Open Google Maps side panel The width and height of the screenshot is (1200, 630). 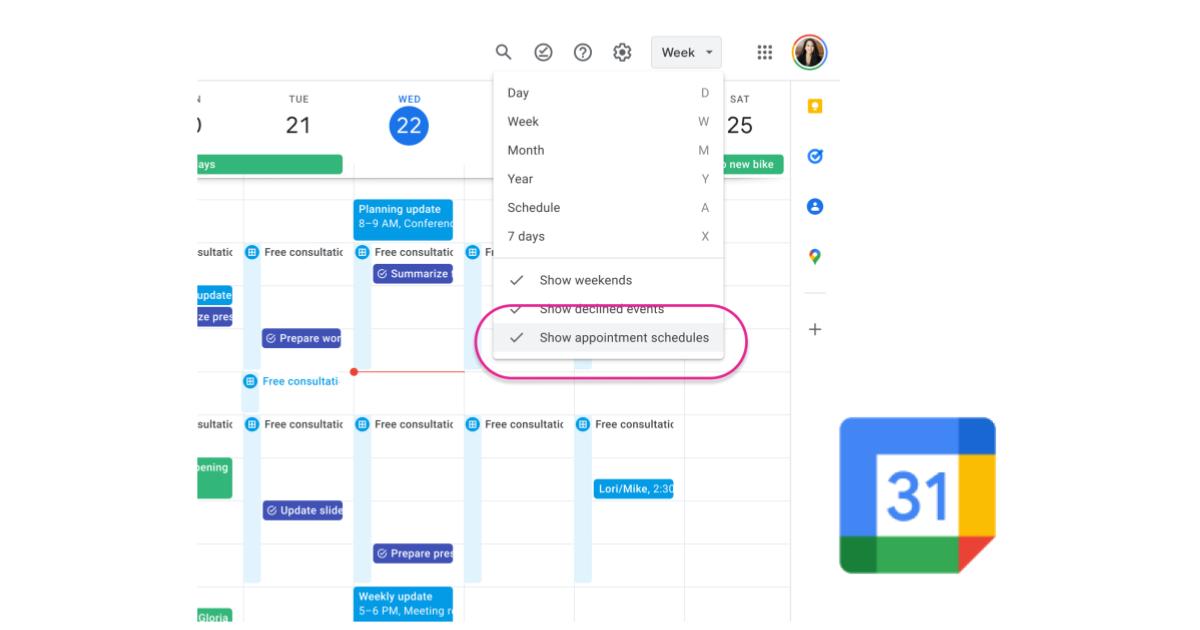pyautogui.click(x=816, y=255)
